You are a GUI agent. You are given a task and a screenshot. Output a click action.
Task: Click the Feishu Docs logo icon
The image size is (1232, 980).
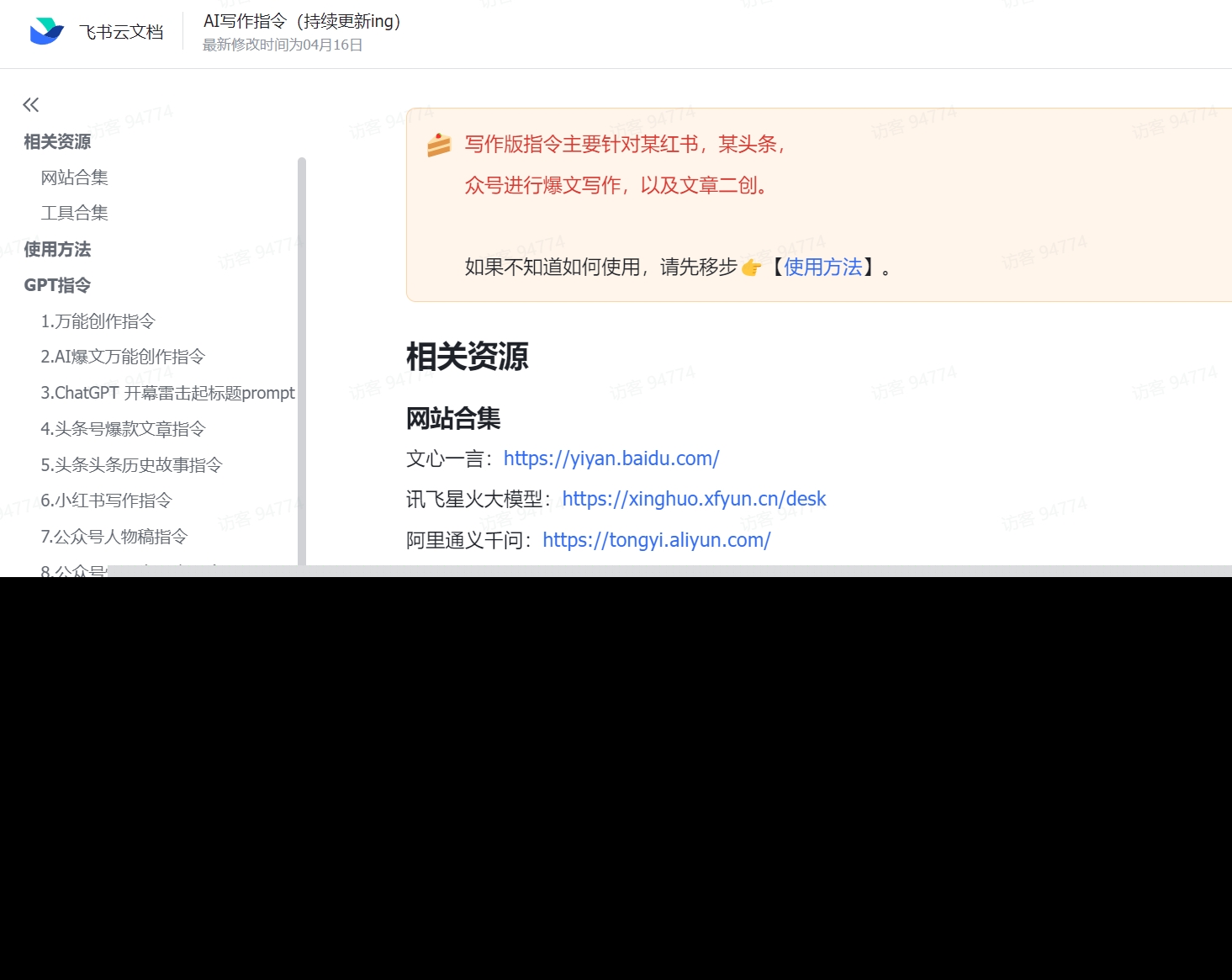[x=46, y=31]
